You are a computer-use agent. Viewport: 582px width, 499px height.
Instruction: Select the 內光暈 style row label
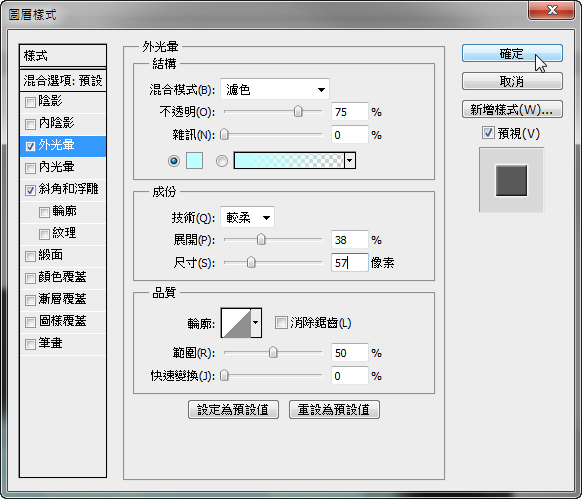[56, 167]
